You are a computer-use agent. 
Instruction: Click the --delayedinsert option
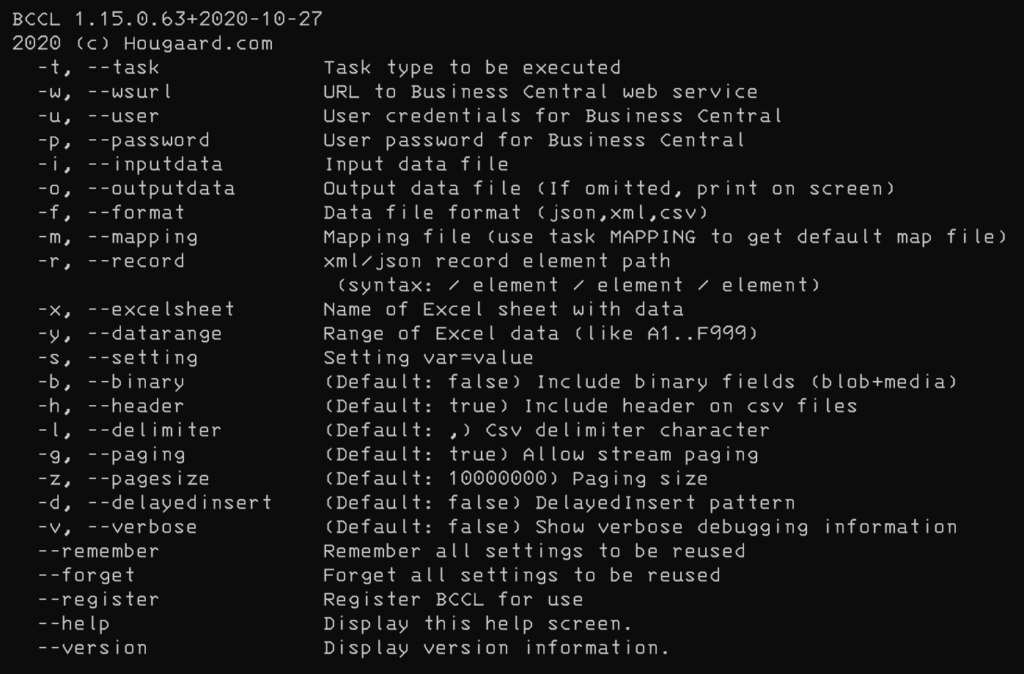click(x=154, y=503)
